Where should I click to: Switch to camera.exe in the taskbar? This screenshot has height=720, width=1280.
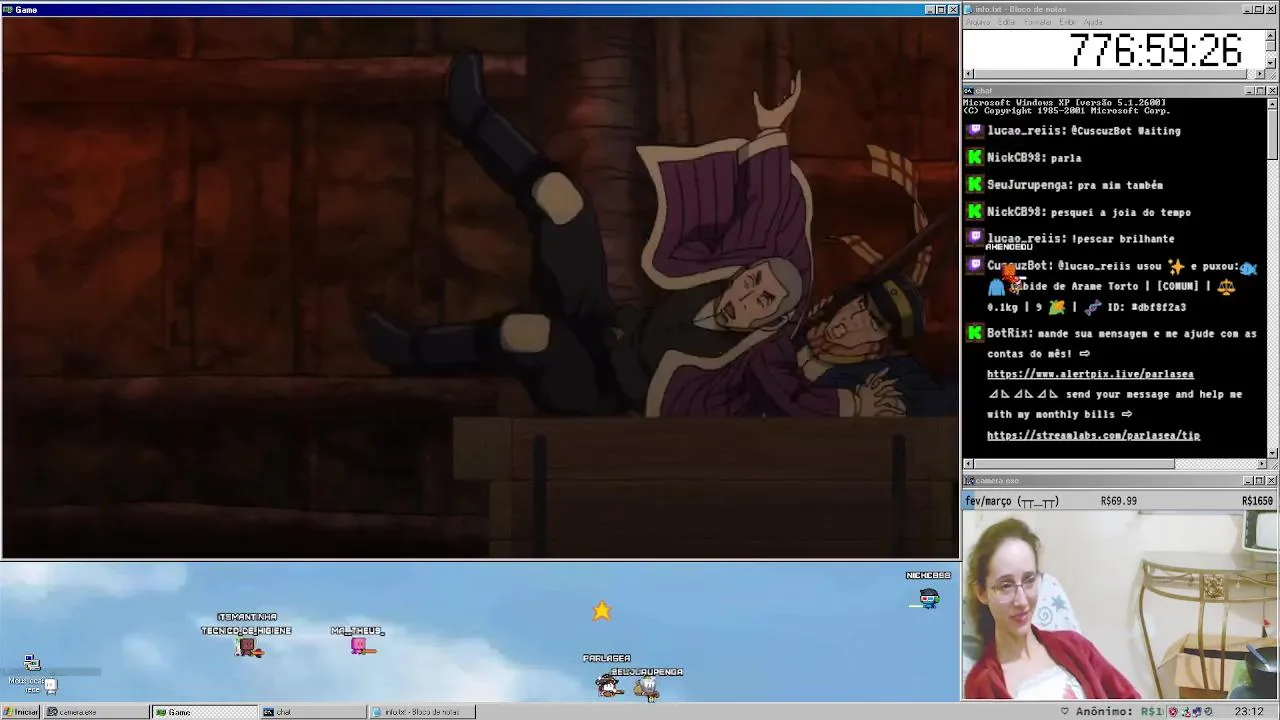[x=97, y=712]
